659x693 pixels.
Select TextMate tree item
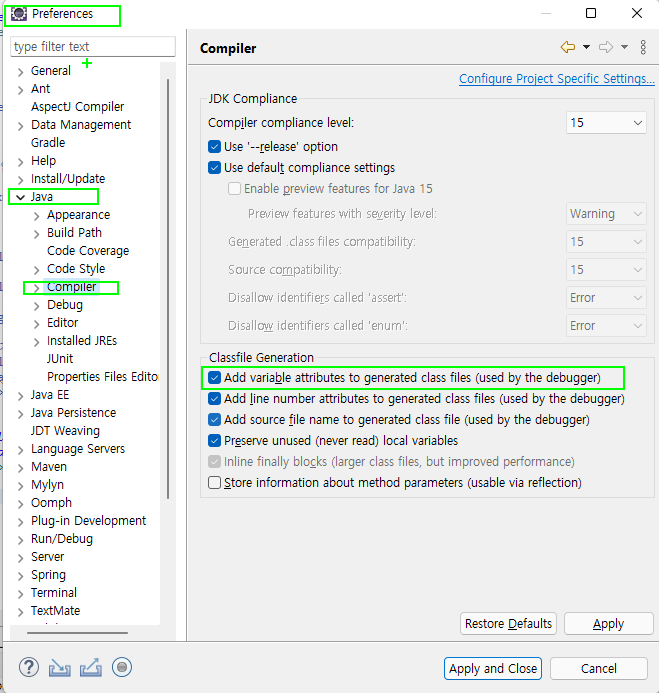click(56, 611)
